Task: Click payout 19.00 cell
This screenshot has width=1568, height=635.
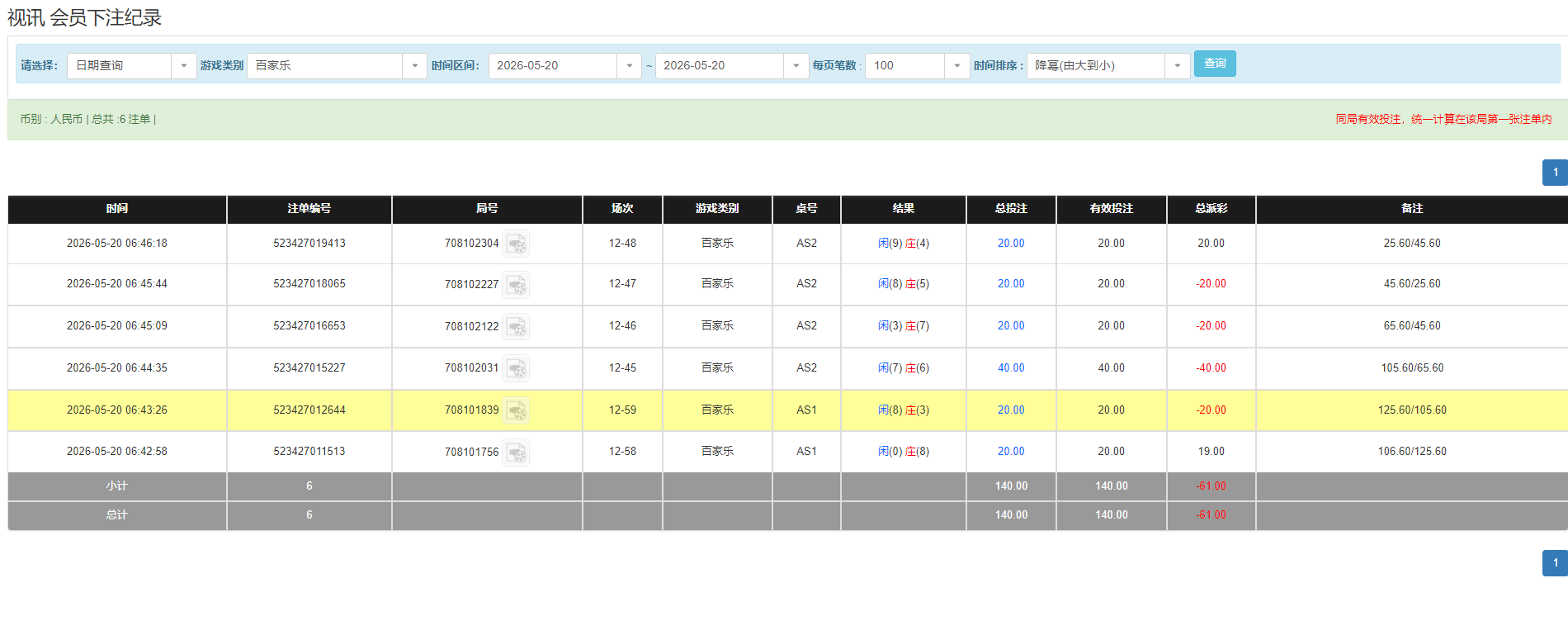Action: tap(1211, 452)
